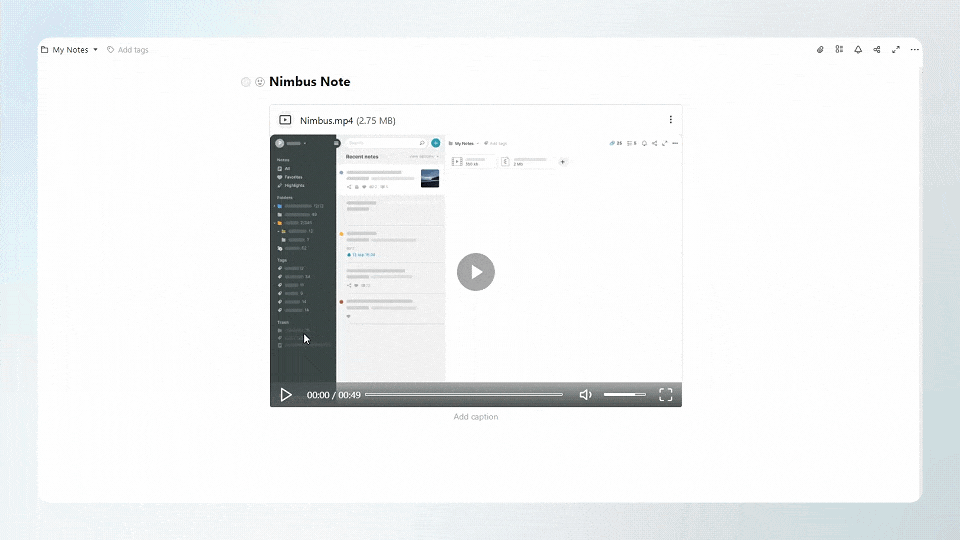Enter video fullscreen mode
The width and height of the screenshot is (960, 540).
(x=666, y=395)
